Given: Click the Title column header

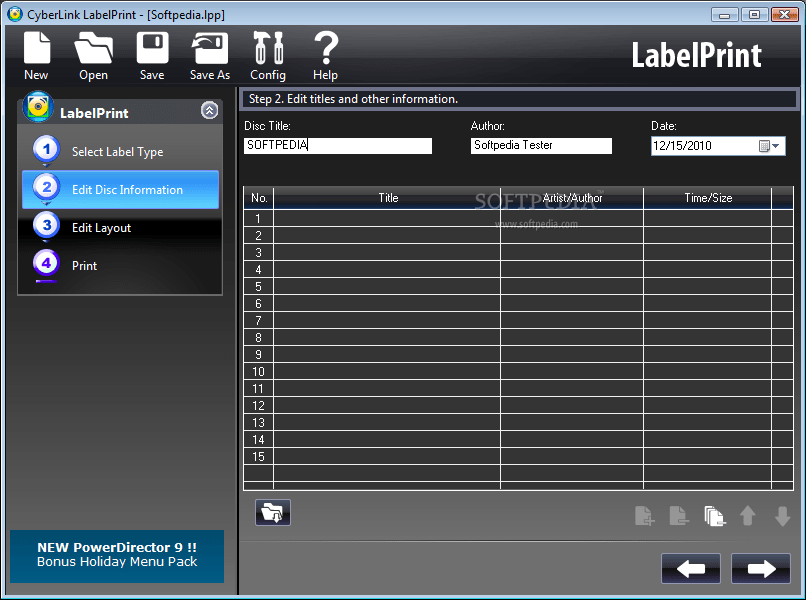Looking at the screenshot, I should pos(387,198).
